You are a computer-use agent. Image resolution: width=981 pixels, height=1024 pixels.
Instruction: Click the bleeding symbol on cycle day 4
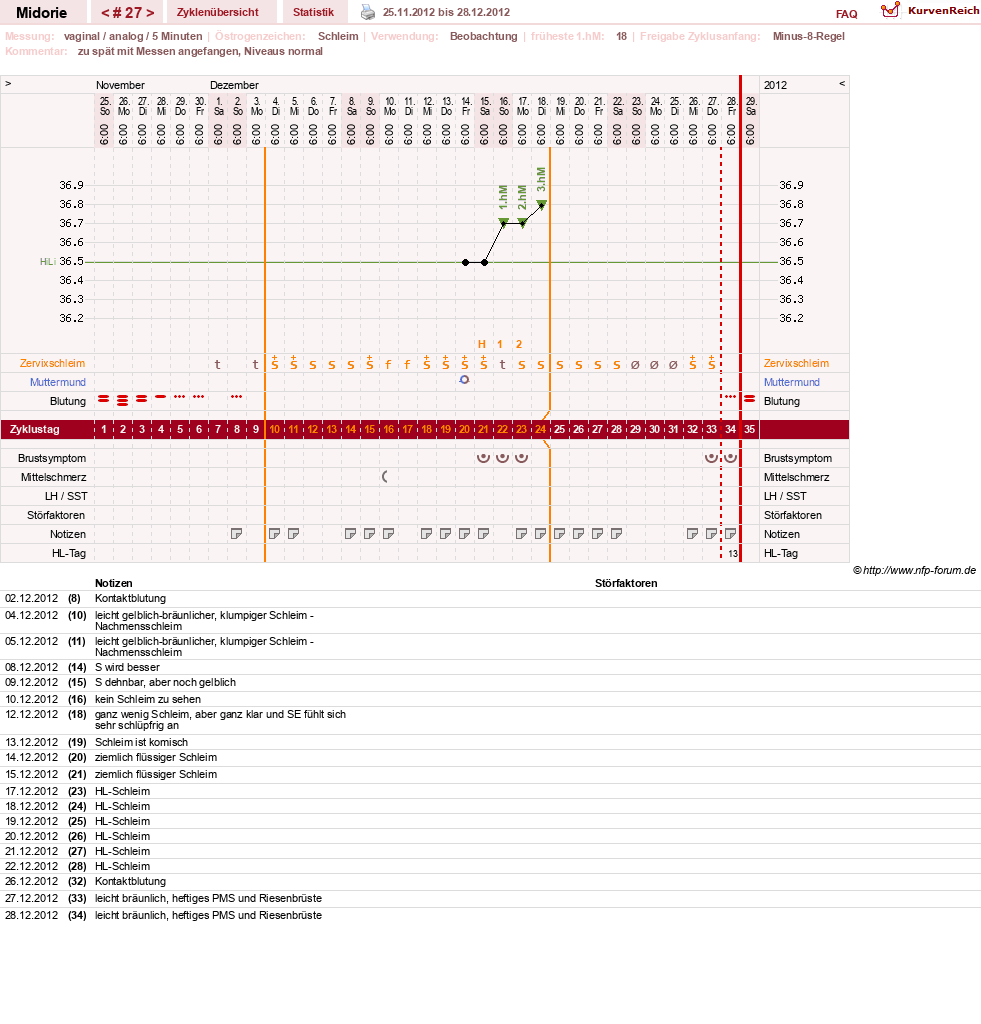161,396
